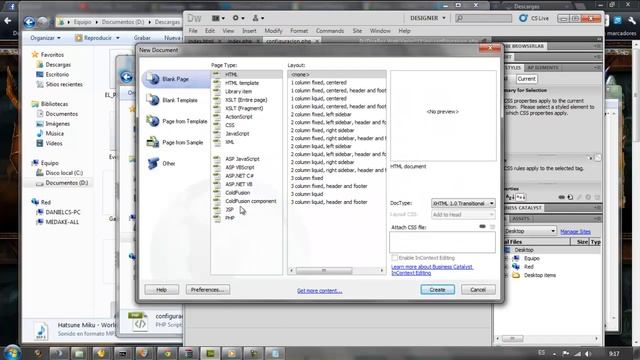Click the taskbar volume icon
This screenshot has width=640, height=360.
[588, 353]
